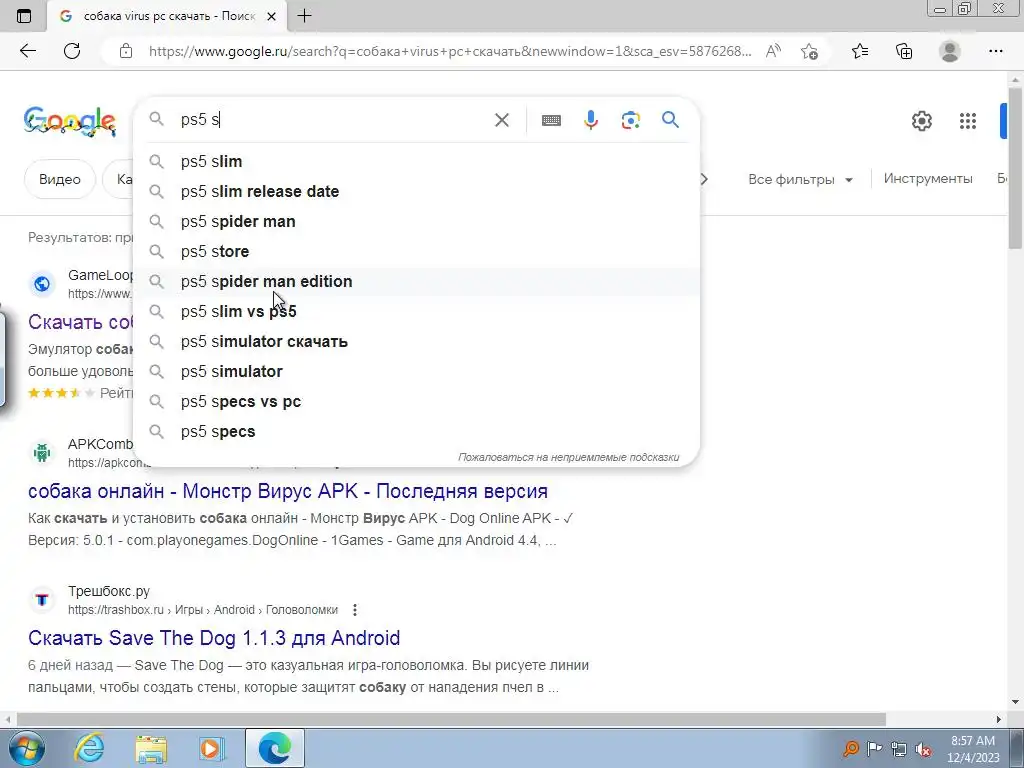Select the 'ps5 specs vs pc' suggestion
The image size is (1024, 768).
(x=416, y=402)
